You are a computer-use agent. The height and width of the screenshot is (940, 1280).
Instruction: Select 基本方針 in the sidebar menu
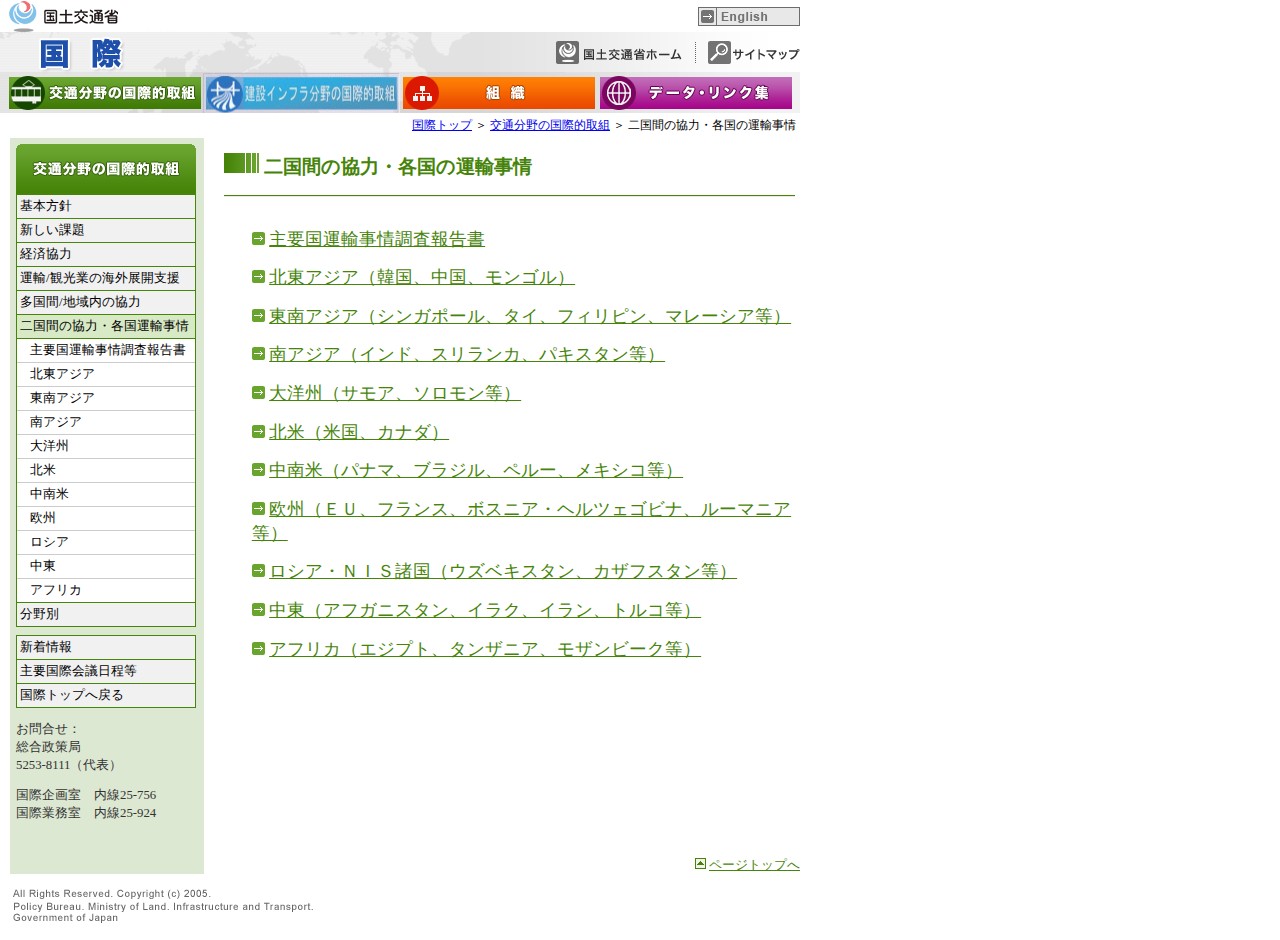106,206
